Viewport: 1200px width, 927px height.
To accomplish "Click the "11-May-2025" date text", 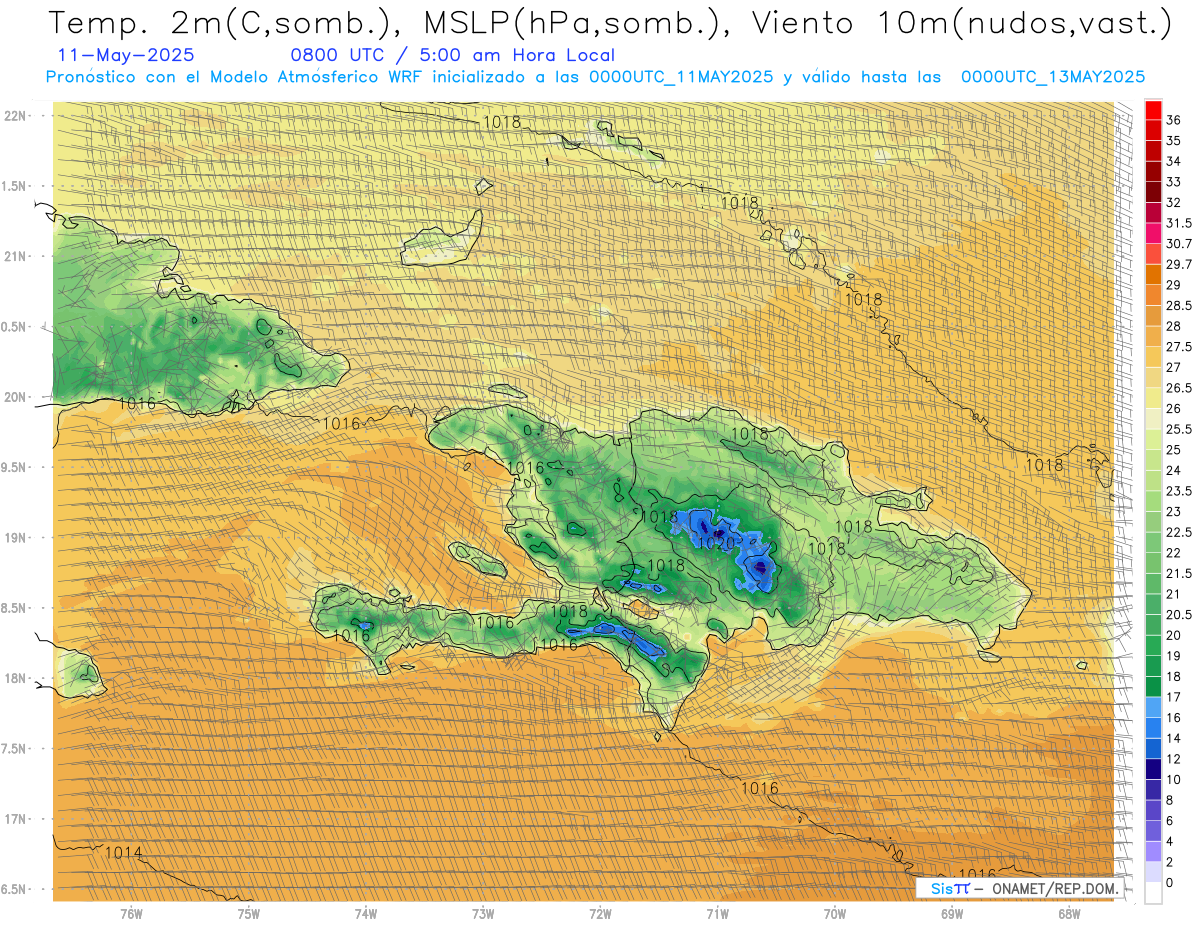I will pos(126,56).
